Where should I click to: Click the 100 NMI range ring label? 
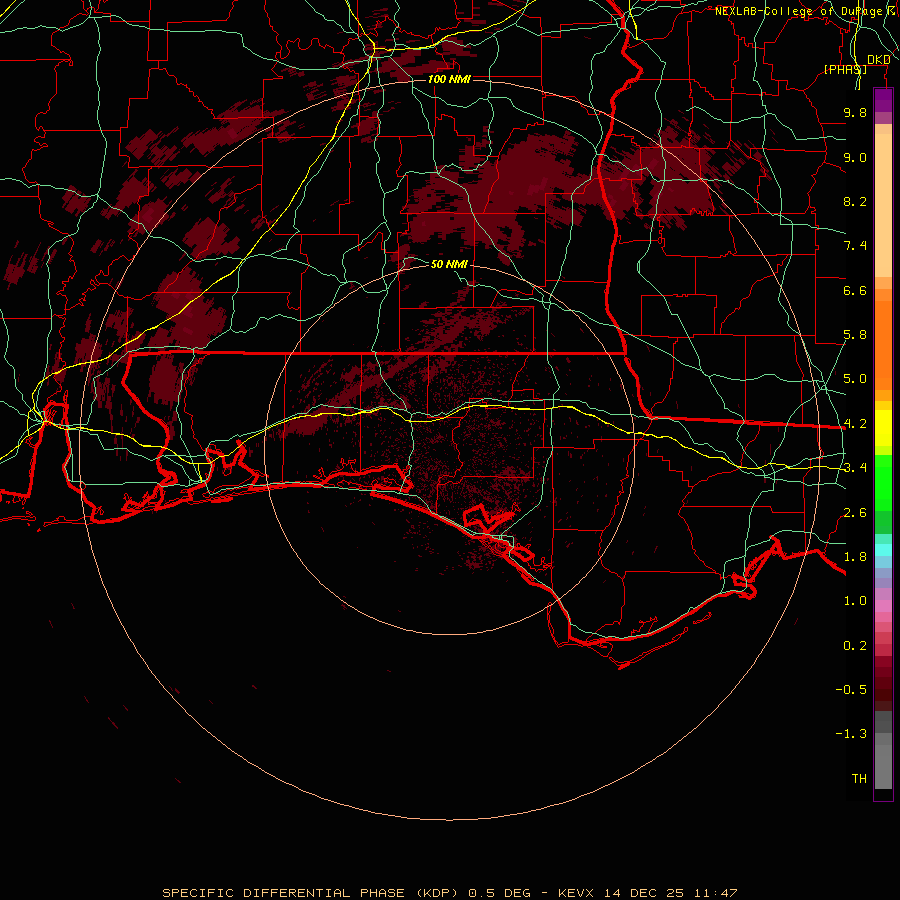(x=449, y=79)
